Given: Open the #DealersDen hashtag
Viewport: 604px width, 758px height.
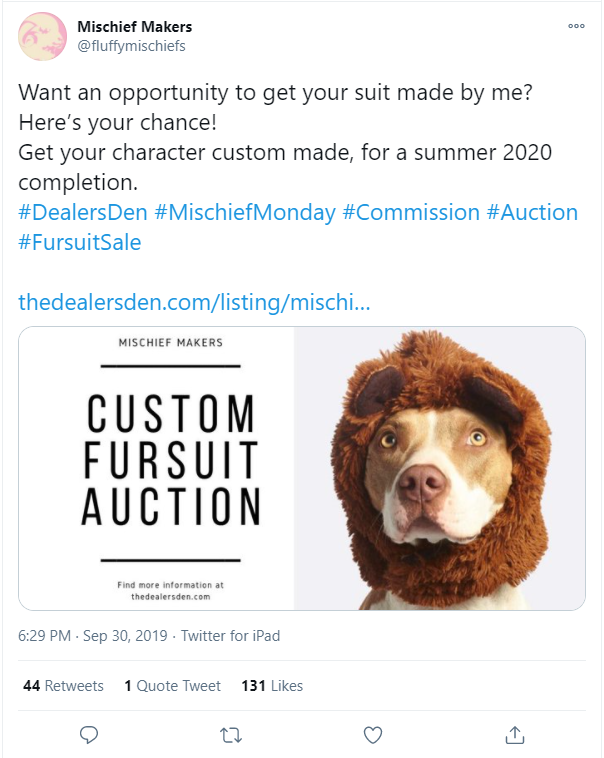Looking at the screenshot, I should pos(83,213).
